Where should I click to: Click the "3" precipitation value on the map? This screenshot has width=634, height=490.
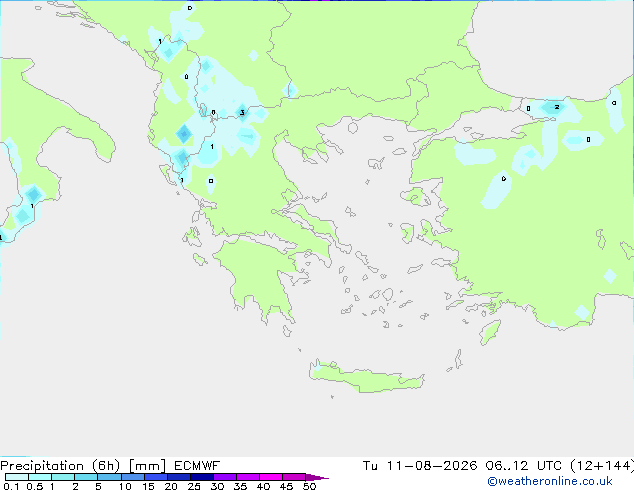[x=242, y=112]
